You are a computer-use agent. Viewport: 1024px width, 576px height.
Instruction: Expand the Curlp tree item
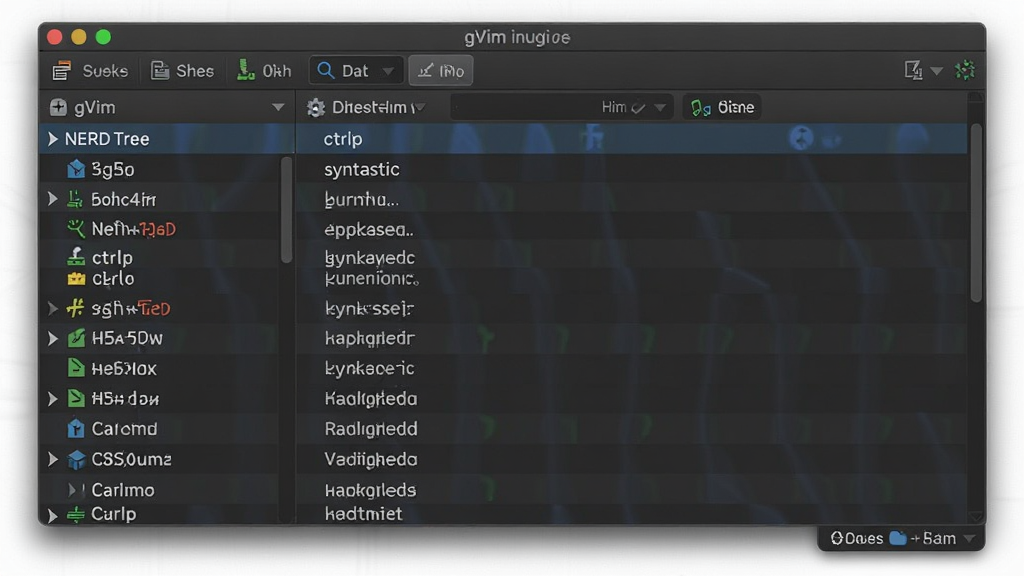52,515
